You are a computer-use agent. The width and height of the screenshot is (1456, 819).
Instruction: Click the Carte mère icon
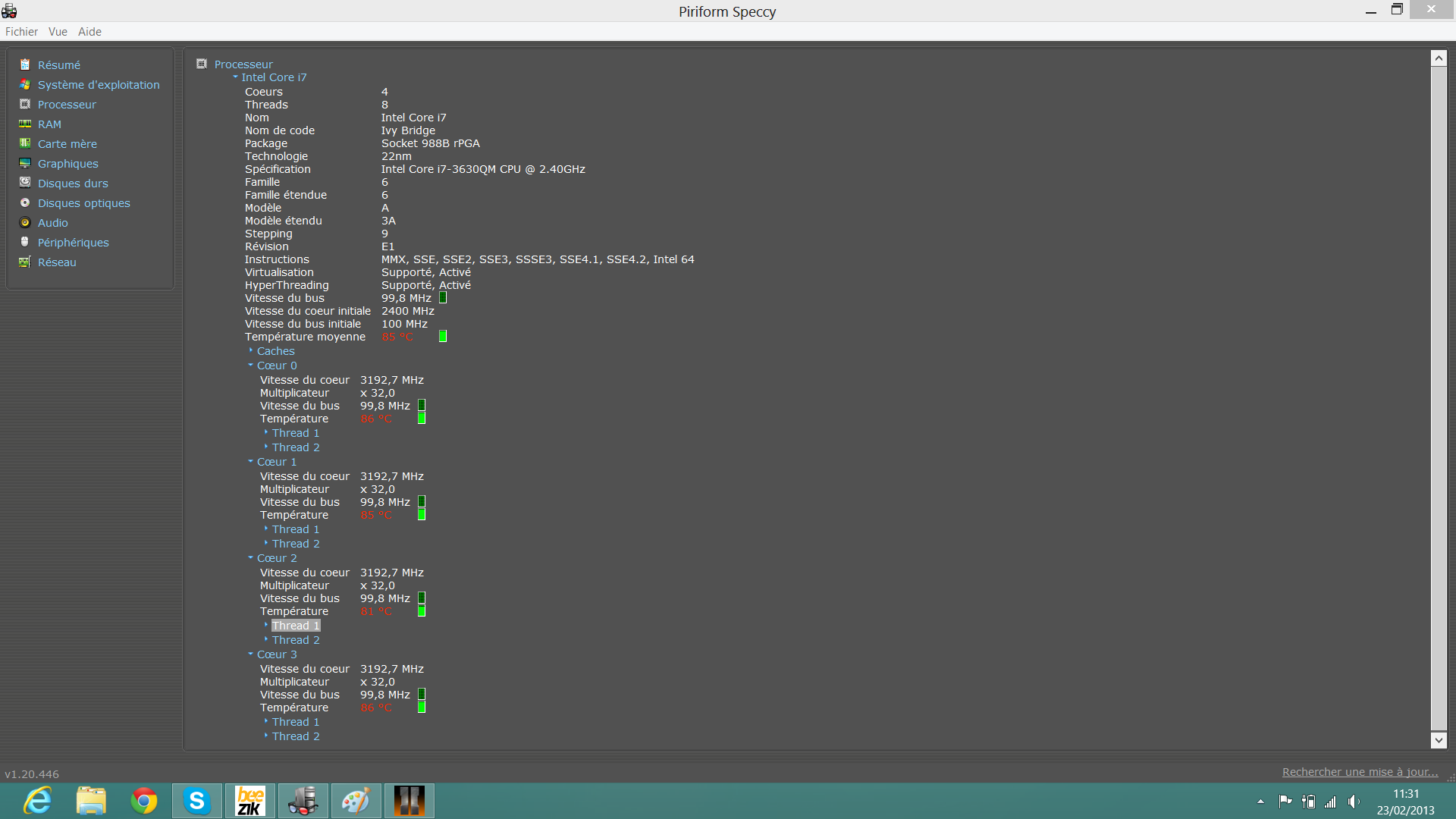click(25, 143)
